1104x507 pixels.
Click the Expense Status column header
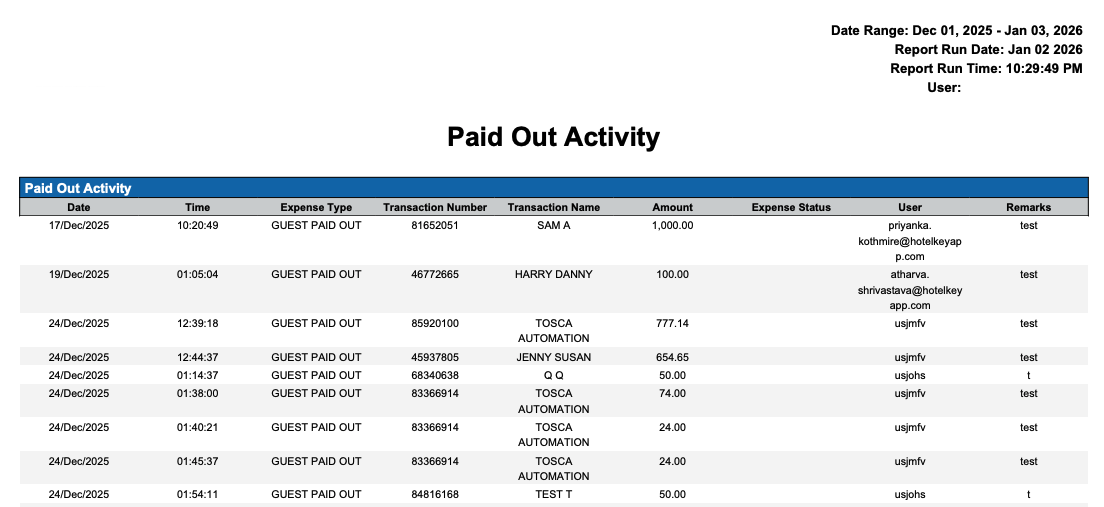point(791,207)
